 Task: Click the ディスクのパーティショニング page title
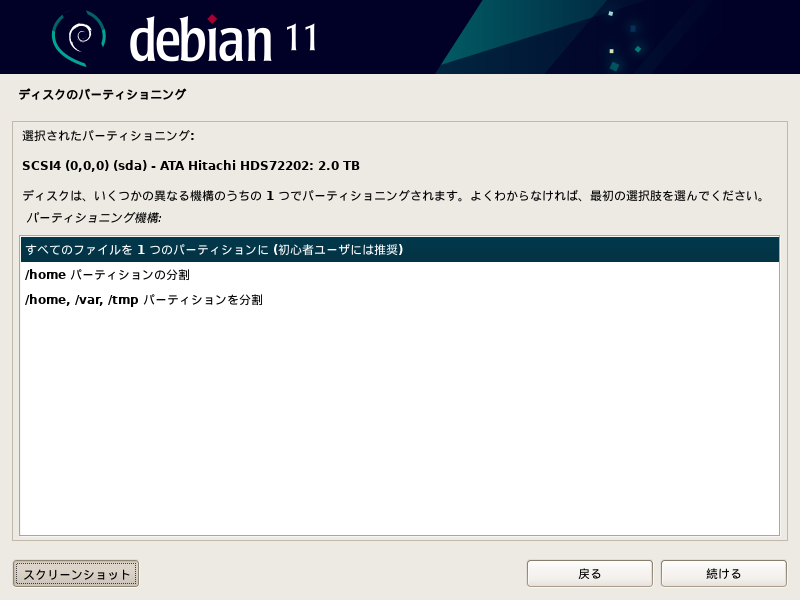(x=103, y=94)
